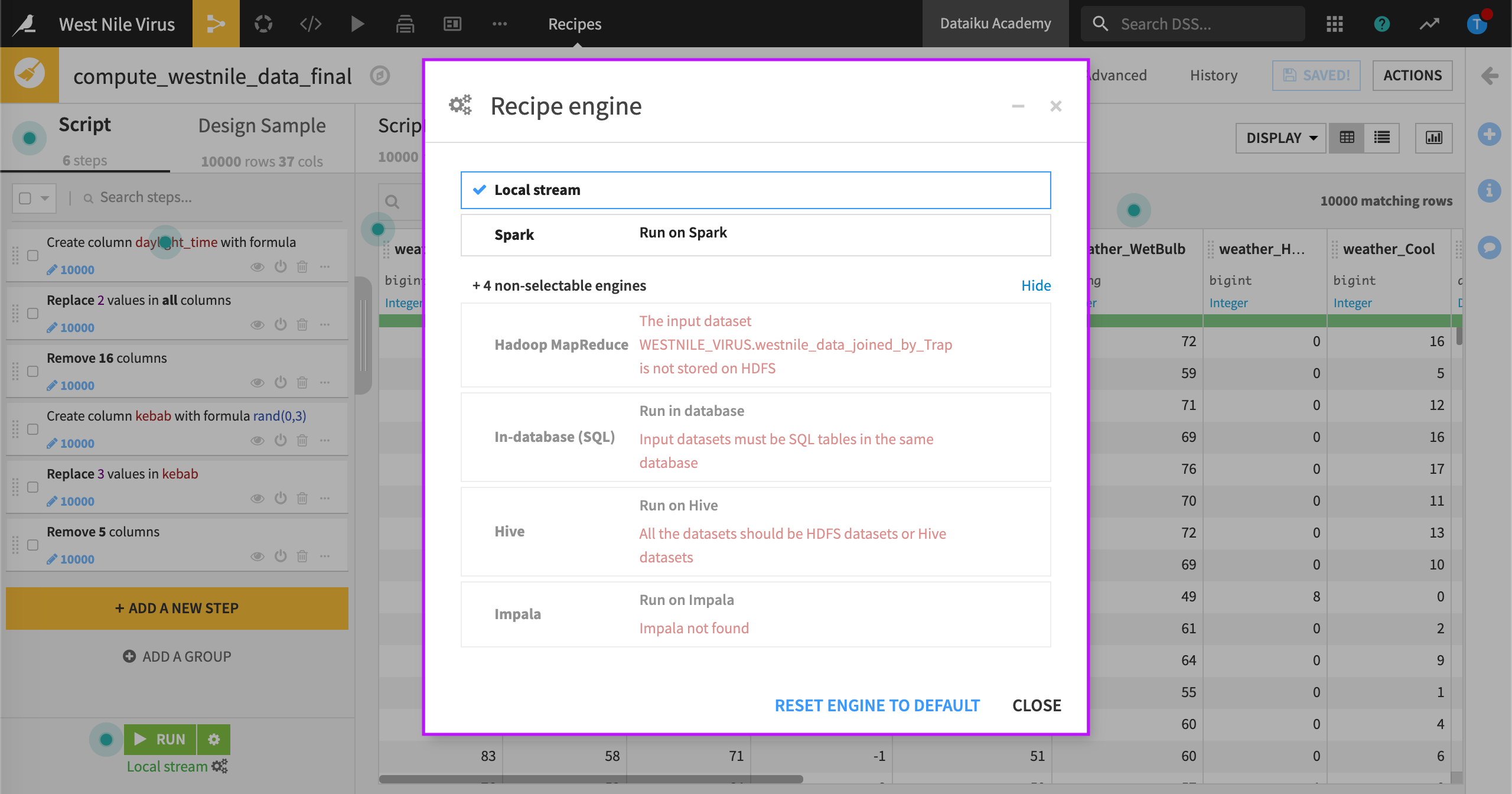Screen dimensions: 1512x794
Task: Click the charts icon on the right panel
Action: click(1434, 138)
